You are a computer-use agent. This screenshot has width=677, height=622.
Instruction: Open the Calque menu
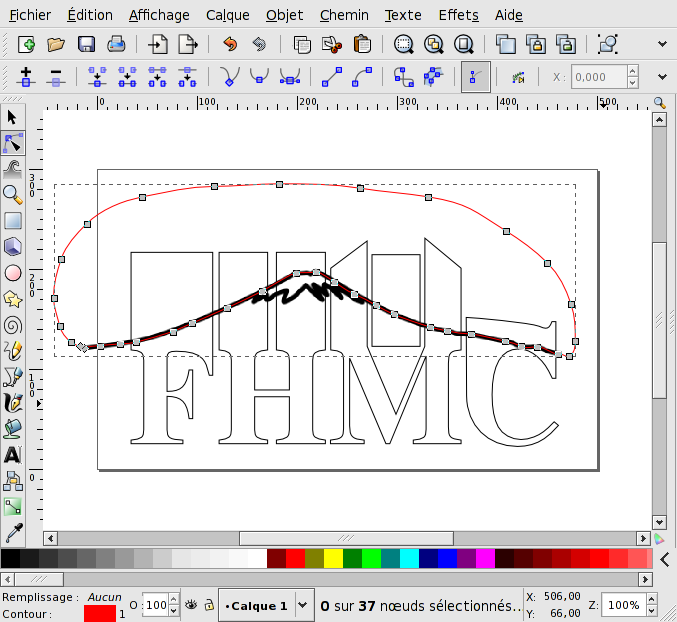point(228,15)
